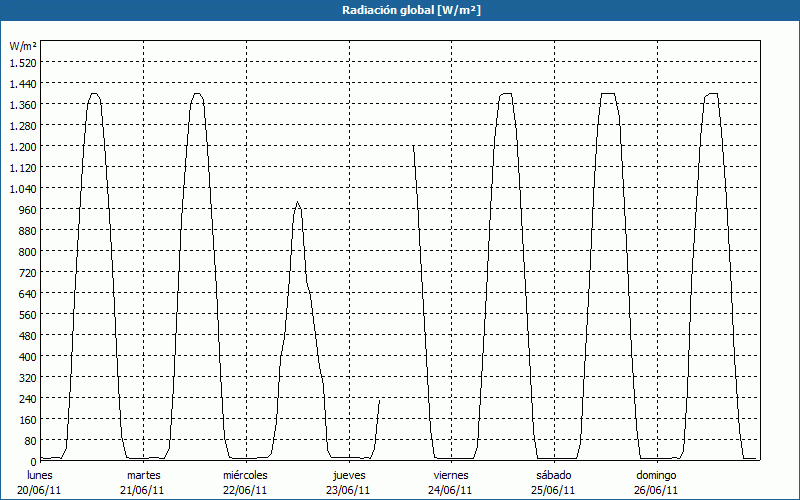Image resolution: width=800 pixels, height=500 pixels.
Task: Click the 26/06/11 date label
Action: tap(656, 490)
